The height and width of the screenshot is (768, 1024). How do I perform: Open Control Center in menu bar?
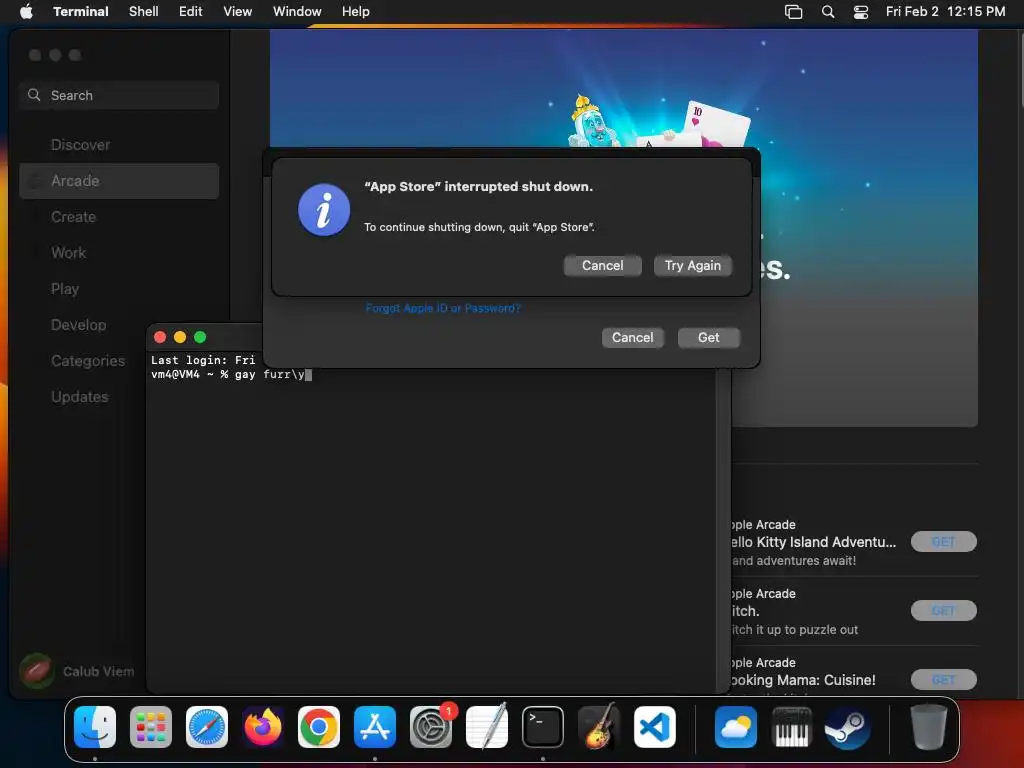point(861,11)
